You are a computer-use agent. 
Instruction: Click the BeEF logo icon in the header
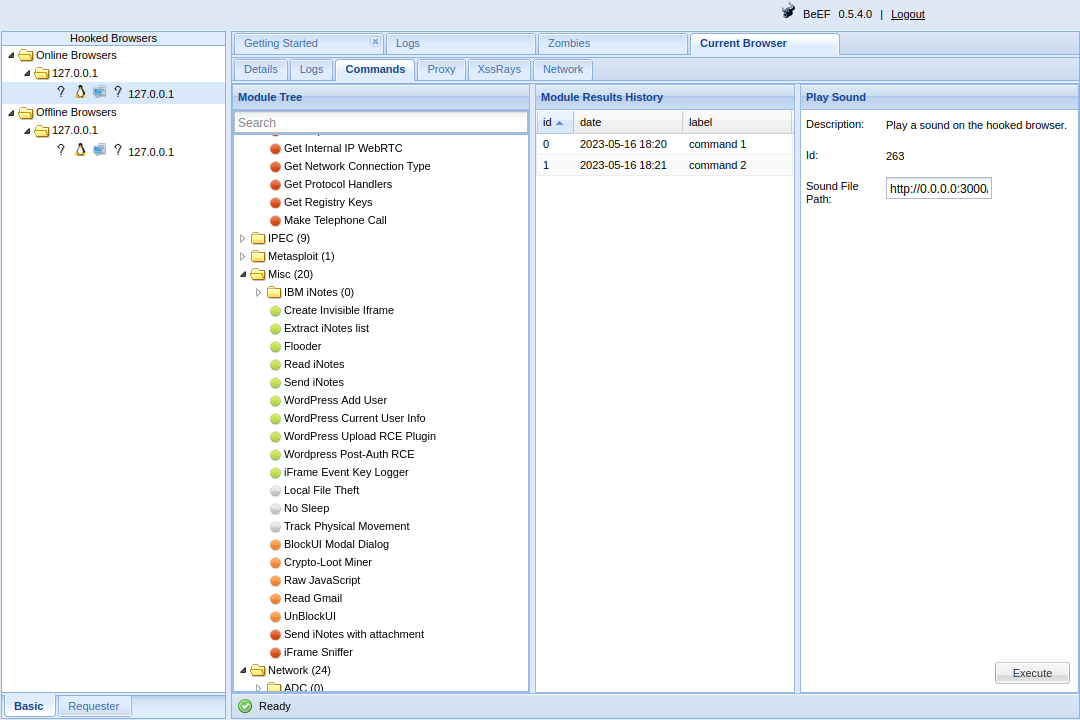coord(788,12)
